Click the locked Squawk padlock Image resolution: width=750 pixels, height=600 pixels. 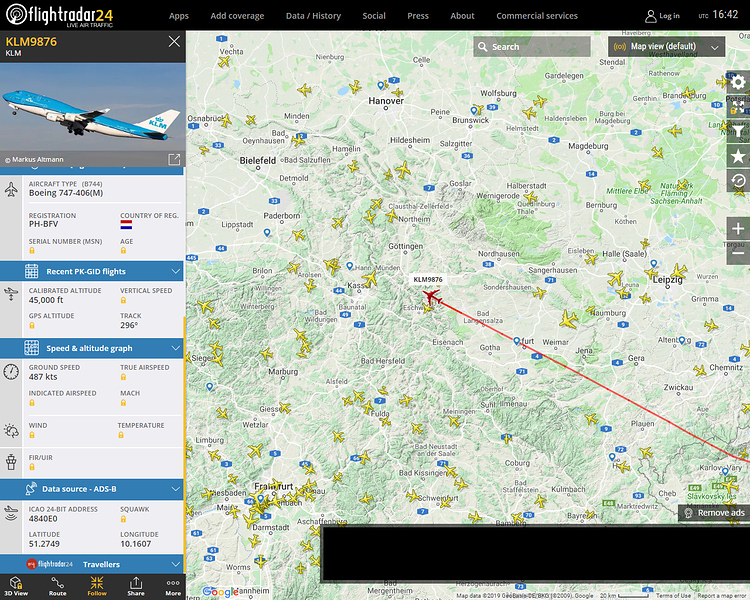tap(123, 519)
